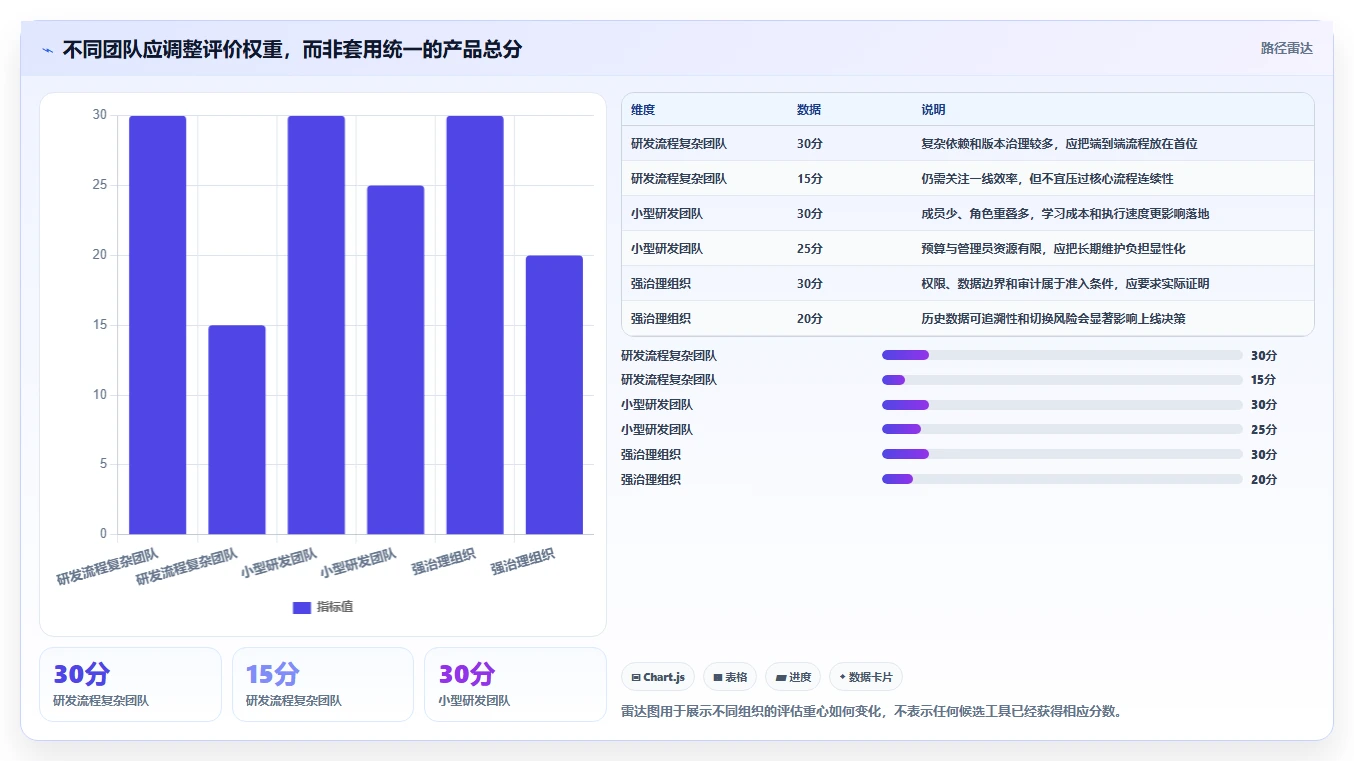
Task: Click the 路径雷达 label in the header
Action: coord(1286,48)
